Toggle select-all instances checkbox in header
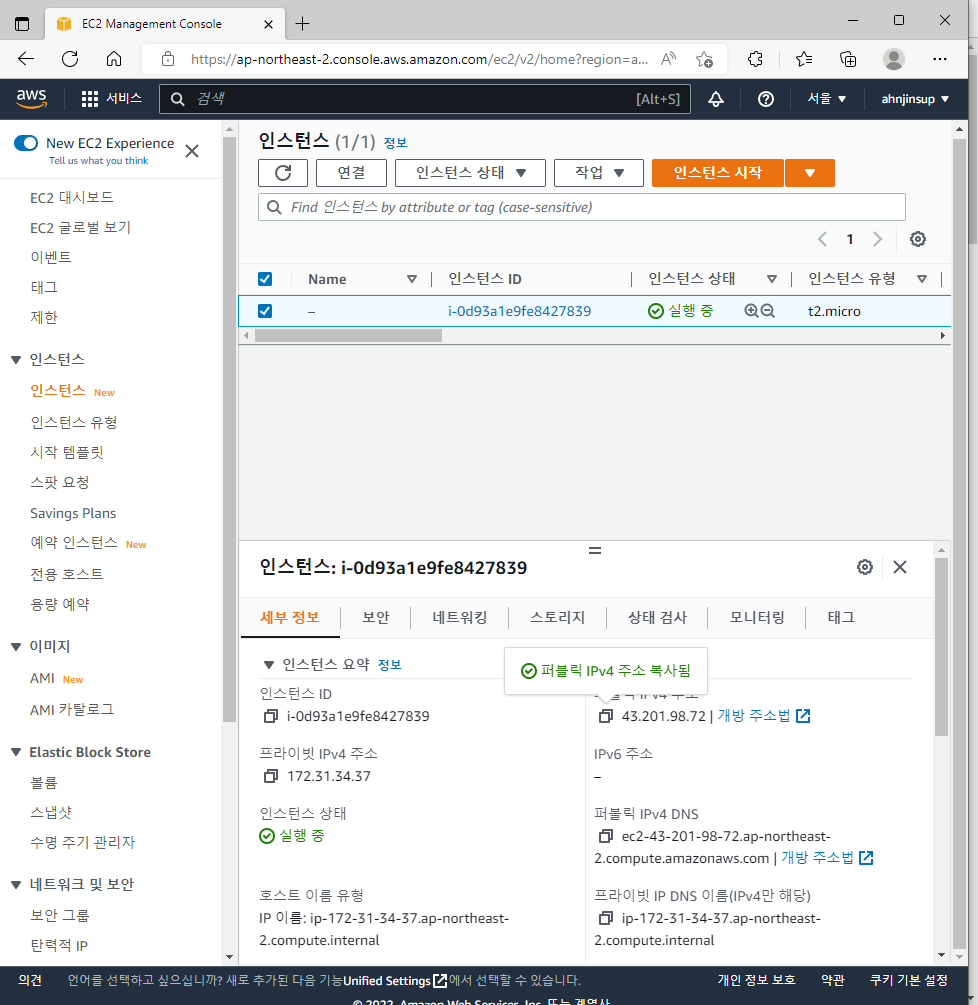The image size is (978, 1005). click(x=265, y=279)
